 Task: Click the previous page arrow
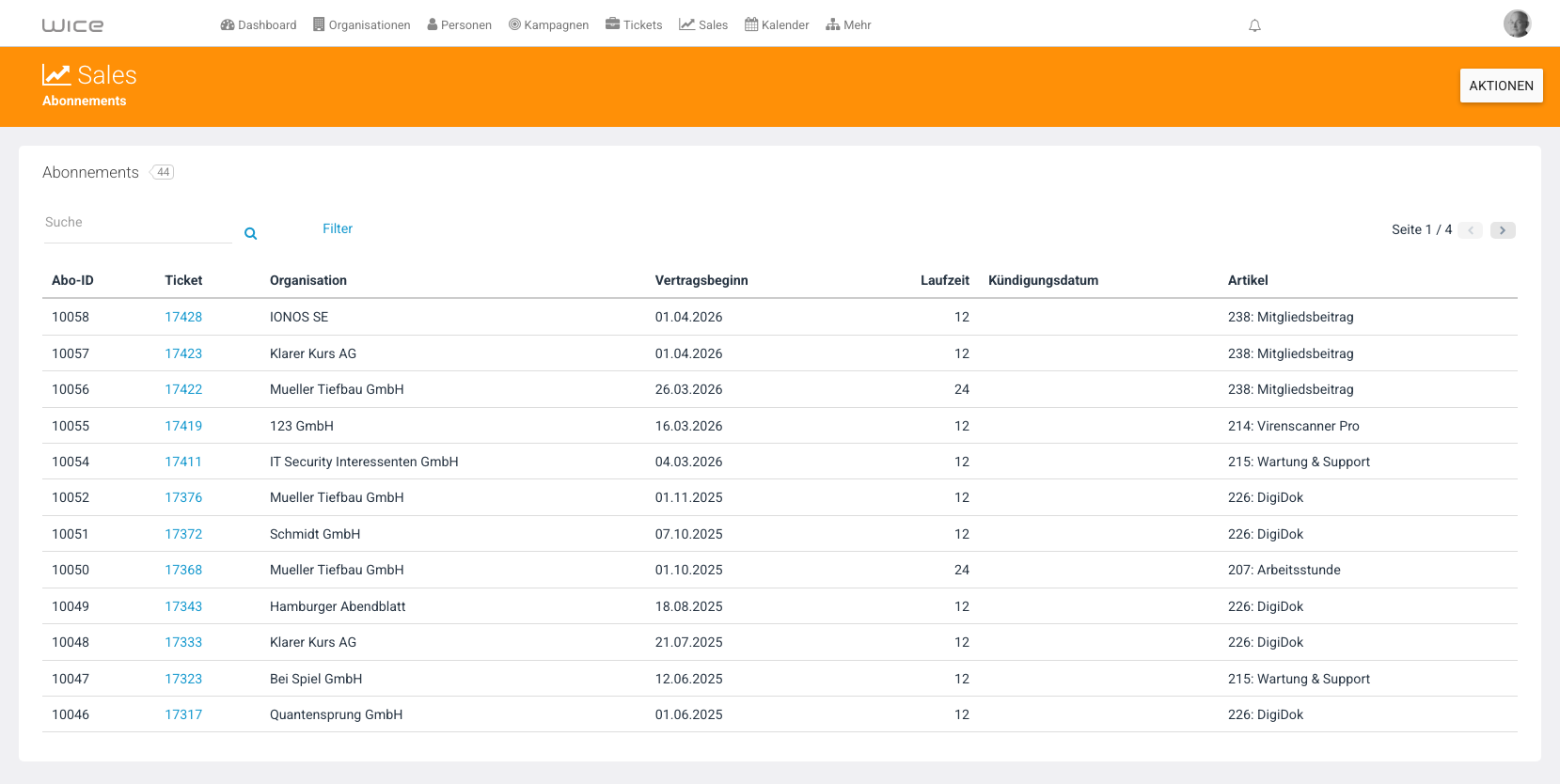(1471, 230)
